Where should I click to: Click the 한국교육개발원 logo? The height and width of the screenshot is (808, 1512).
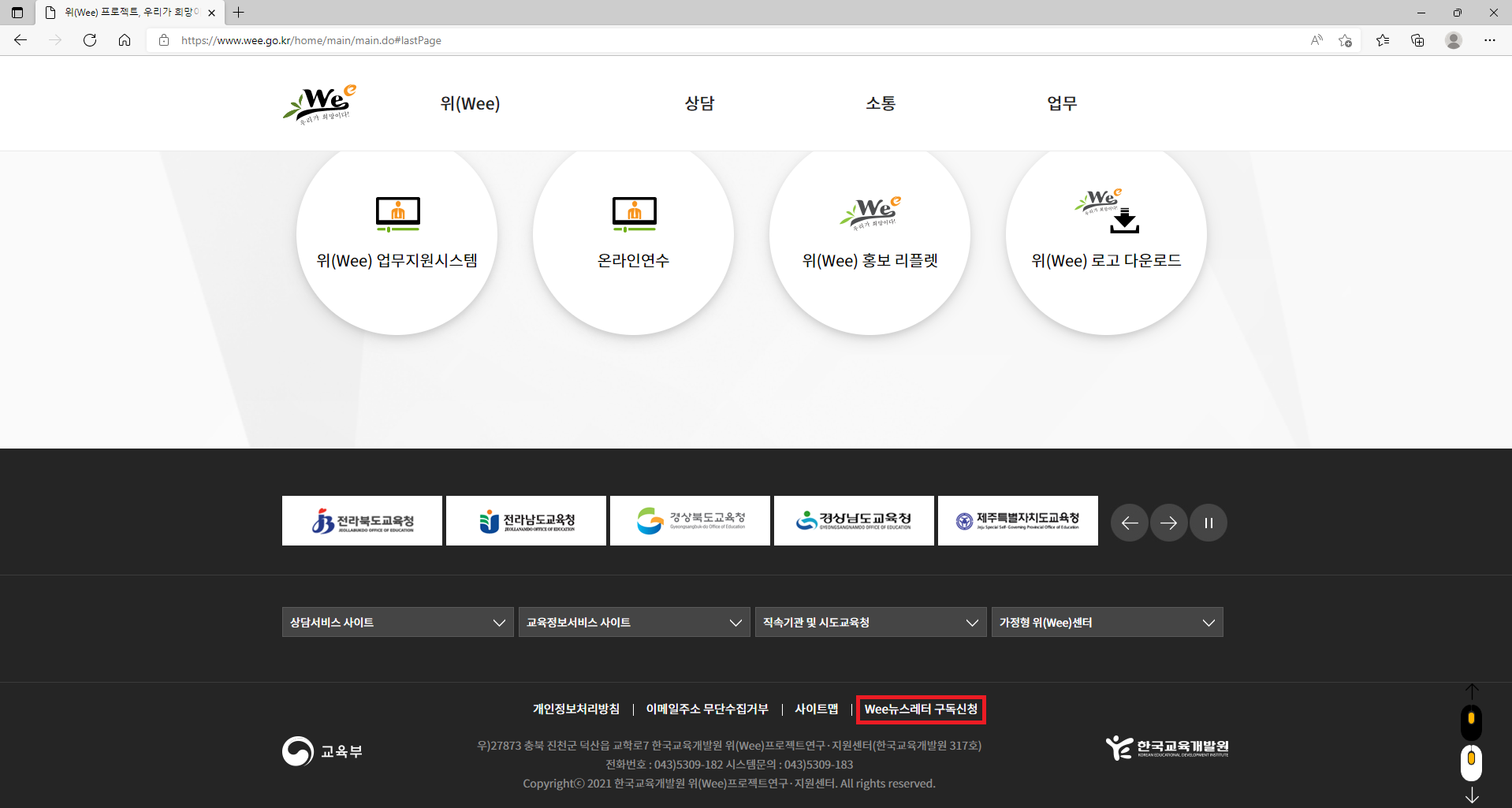click(x=1167, y=747)
